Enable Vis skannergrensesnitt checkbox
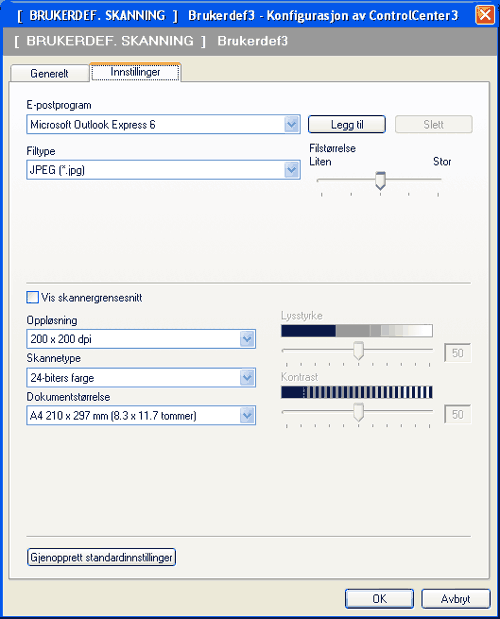The width and height of the screenshot is (500, 619). [33, 297]
